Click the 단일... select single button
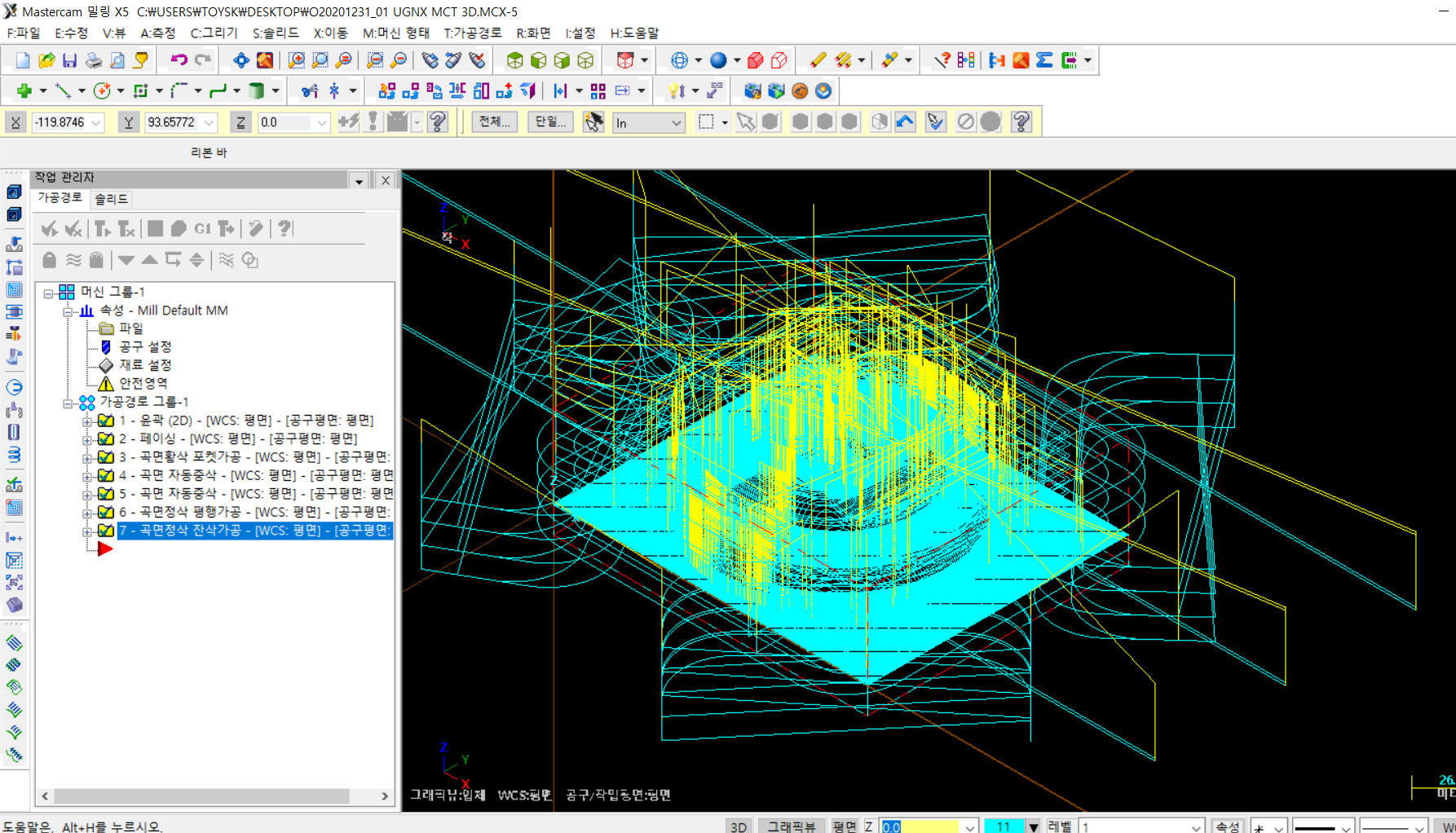Screen dimensions: 1456x833 point(550,122)
